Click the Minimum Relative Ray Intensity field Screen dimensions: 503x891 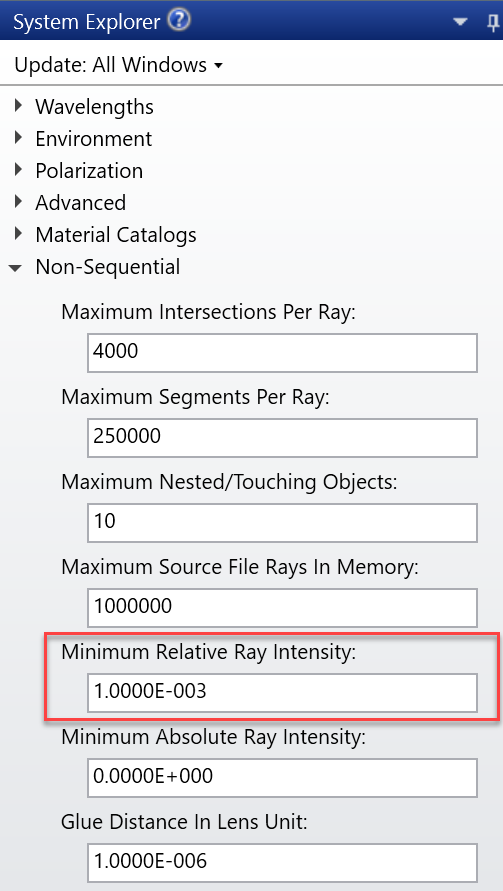coord(282,693)
